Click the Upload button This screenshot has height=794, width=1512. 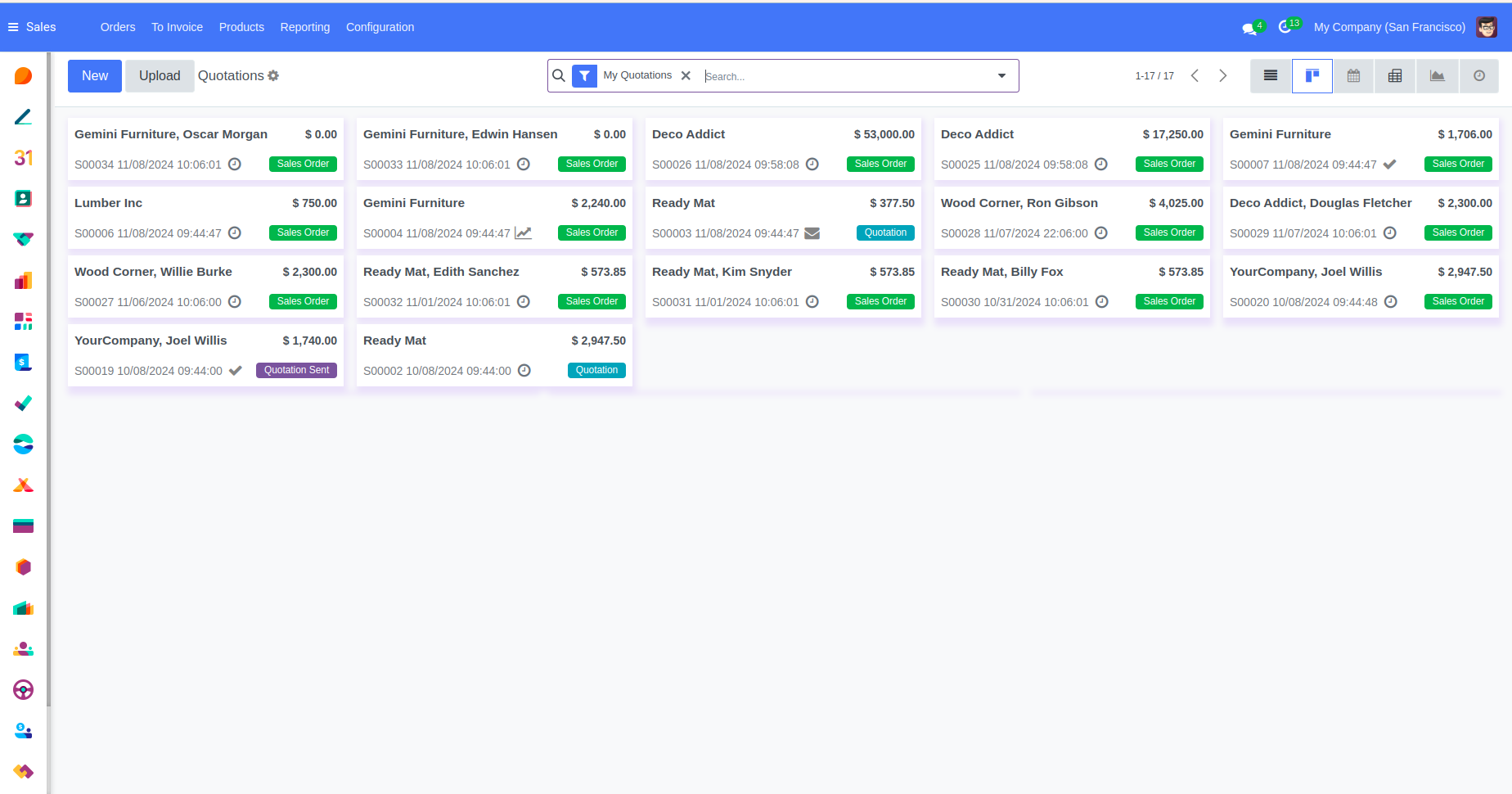160,76
